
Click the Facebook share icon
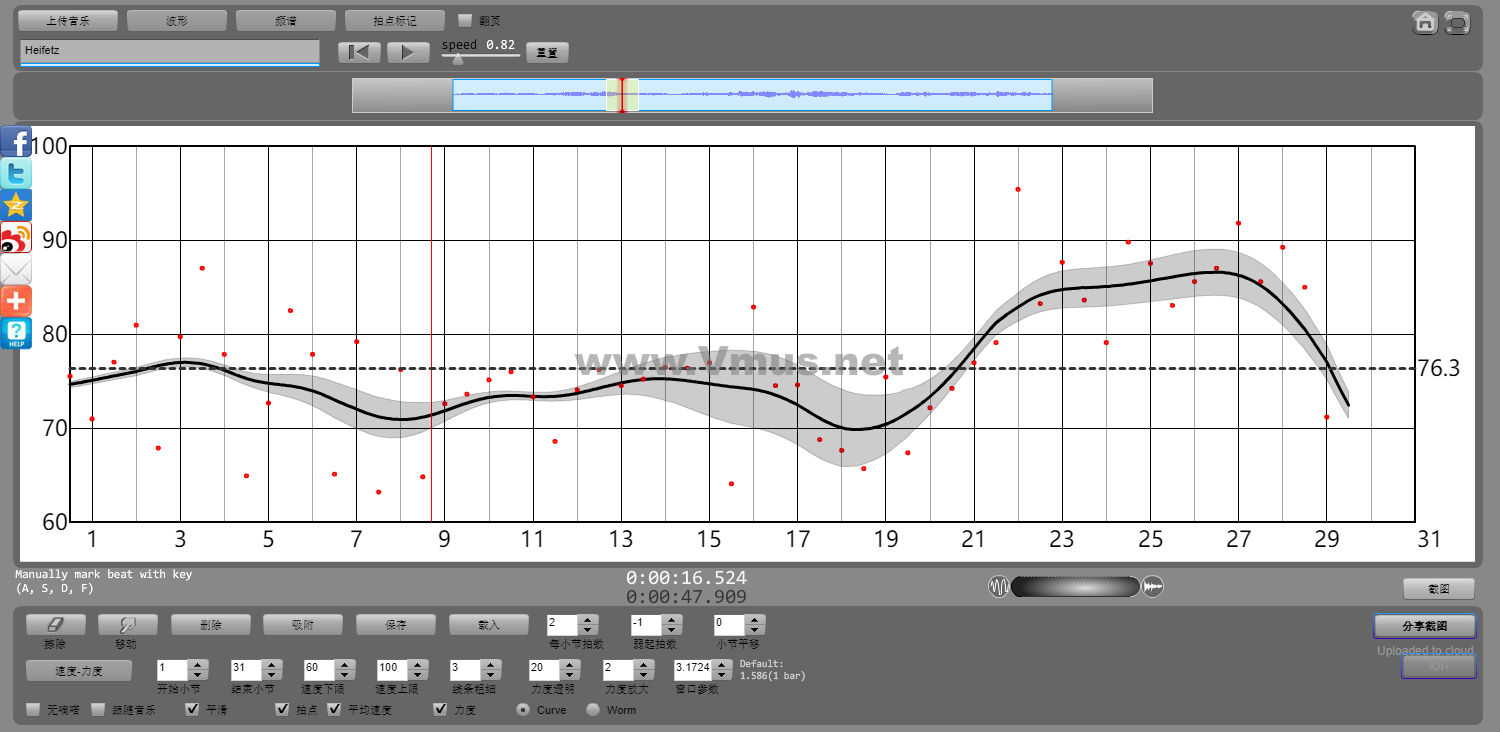pos(16,142)
